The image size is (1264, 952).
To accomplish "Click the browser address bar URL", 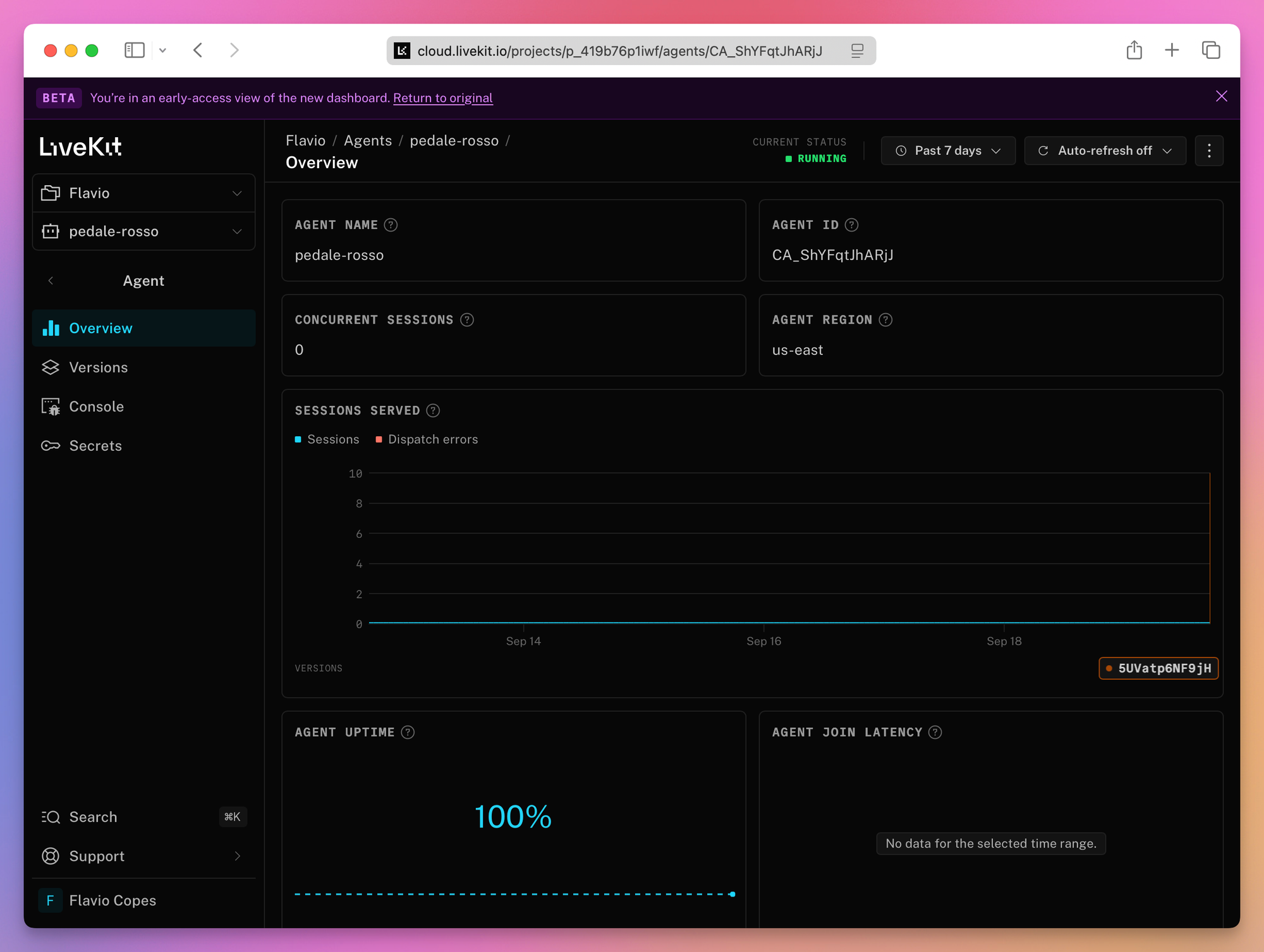I will (619, 51).
